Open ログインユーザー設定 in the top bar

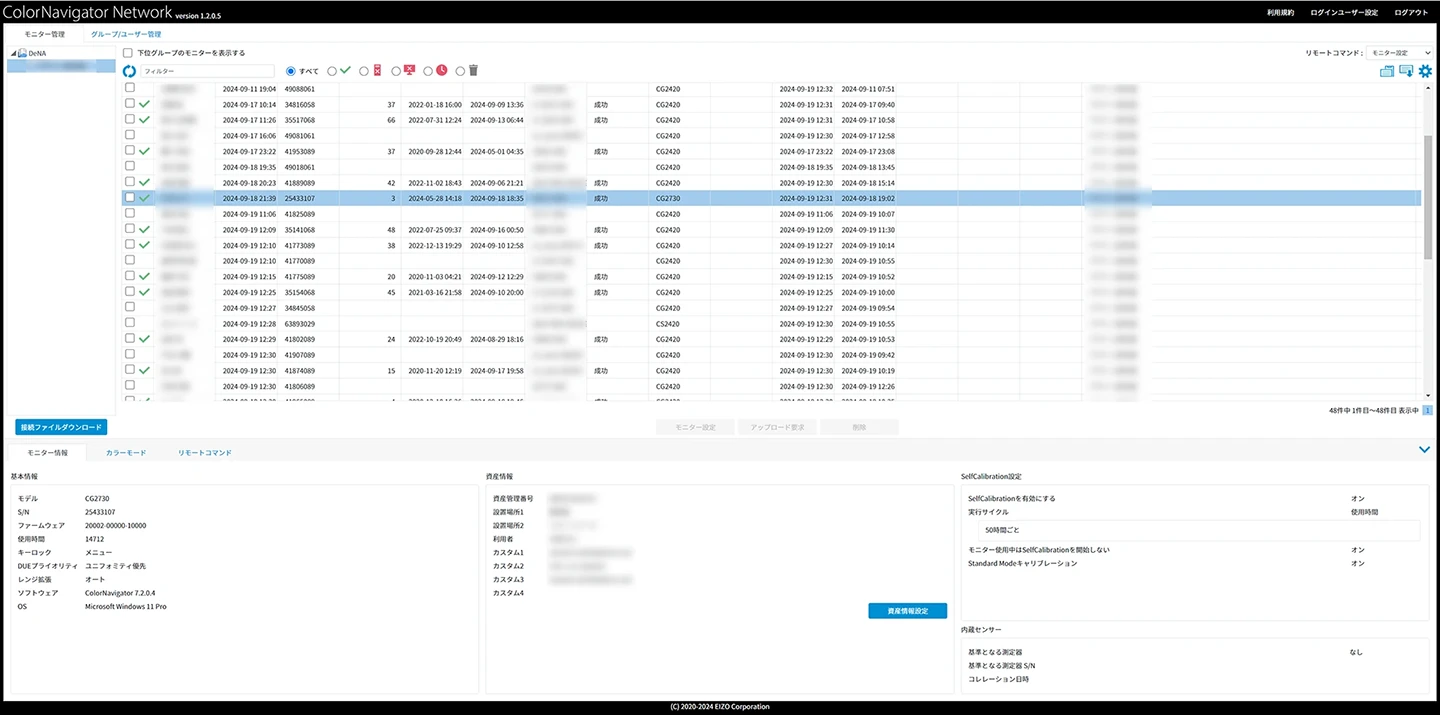[x=1344, y=12]
